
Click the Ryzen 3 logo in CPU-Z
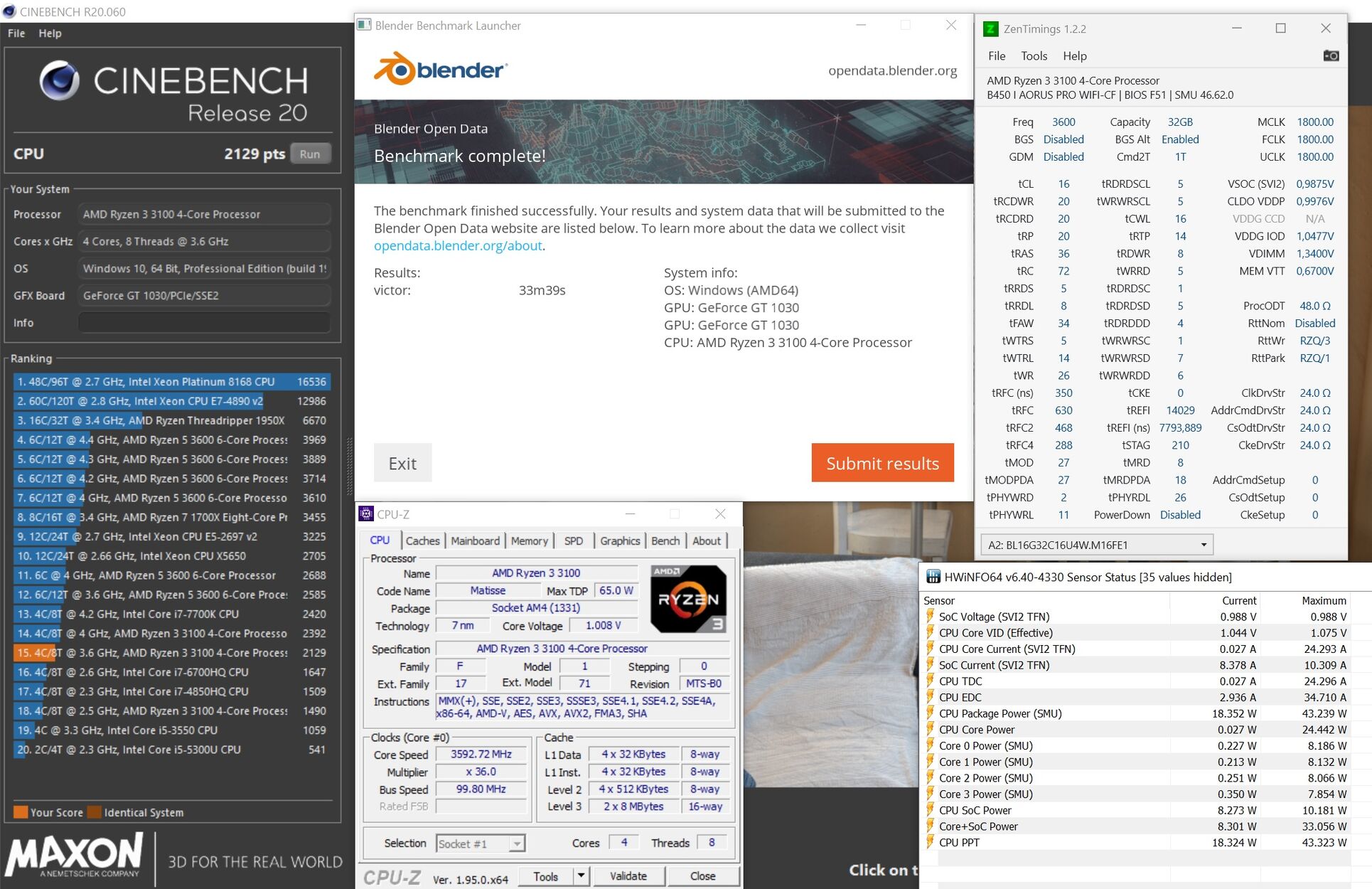[x=688, y=599]
